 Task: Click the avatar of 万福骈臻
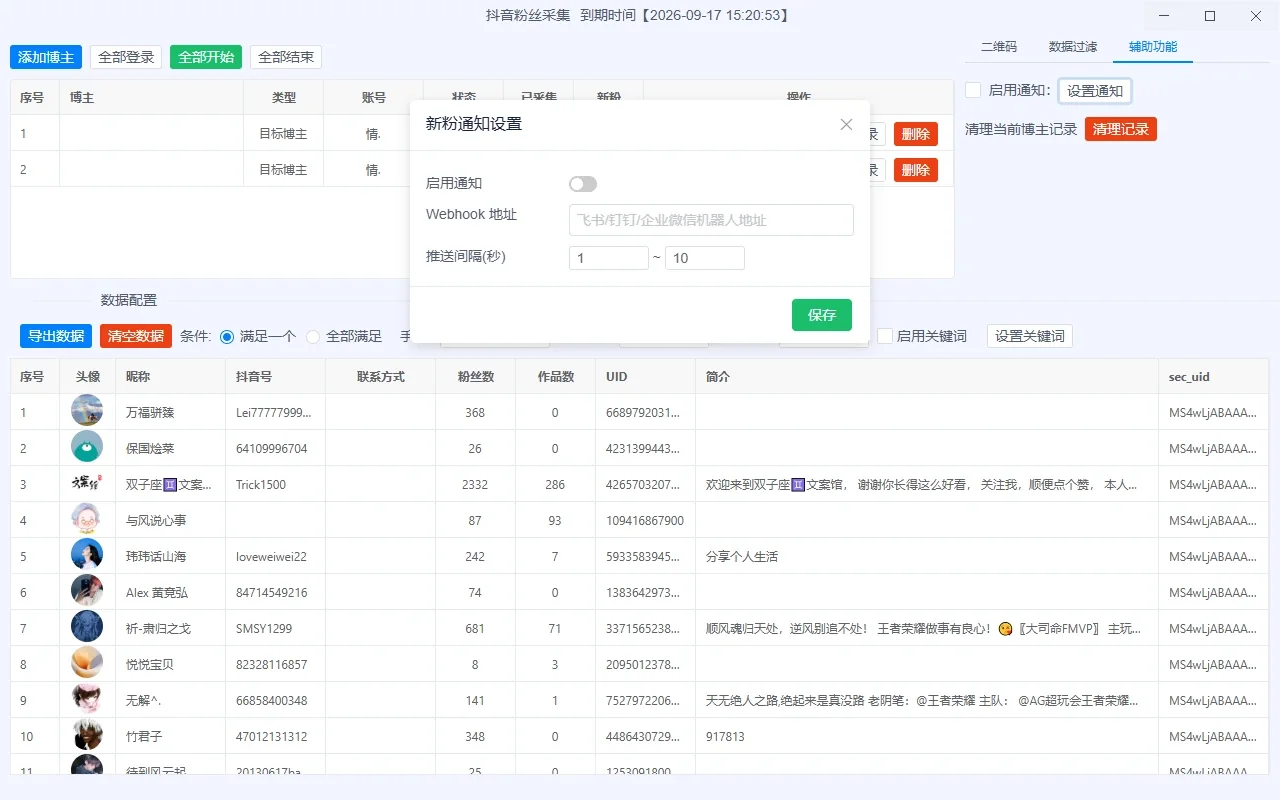click(x=87, y=411)
